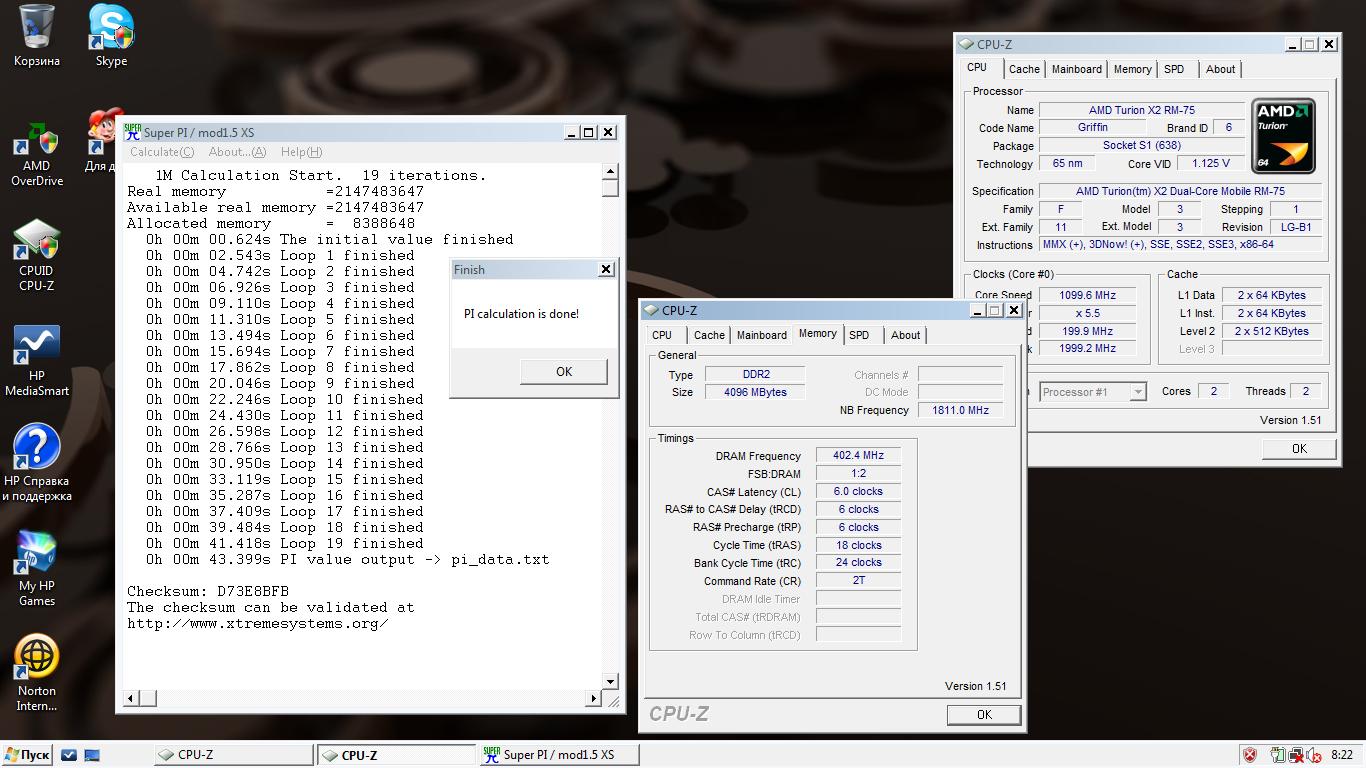Click the memory Type DDR2 field
The height and width of the screenshot is (768, 1366).
[x=755, y=374]
